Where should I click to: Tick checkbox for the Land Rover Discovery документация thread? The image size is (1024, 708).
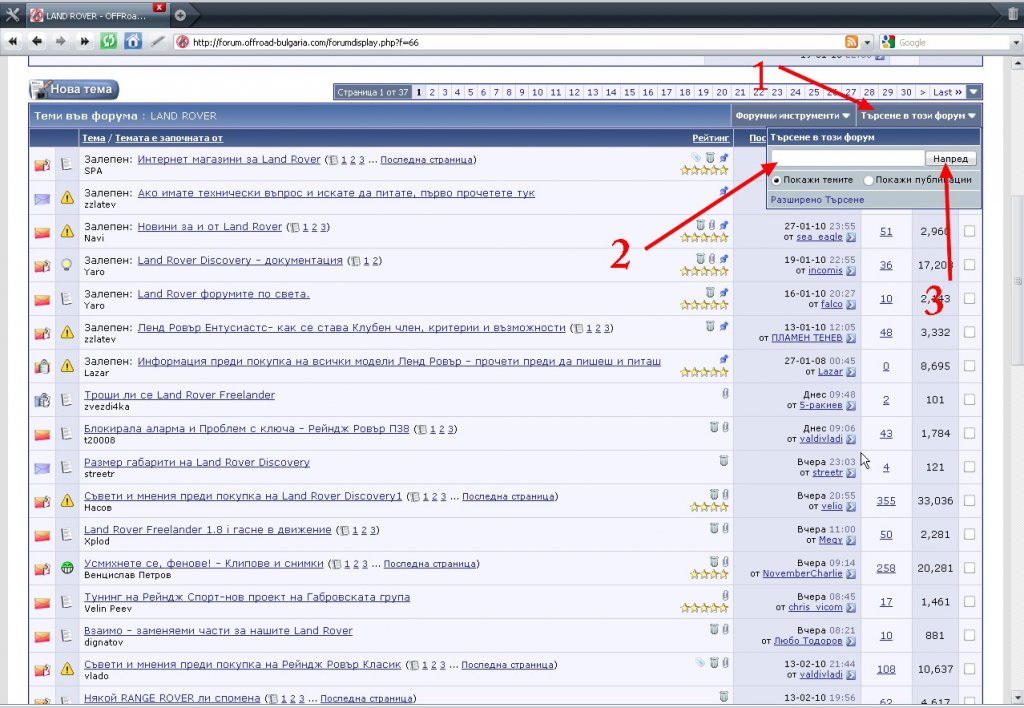(x=969, y=265)
